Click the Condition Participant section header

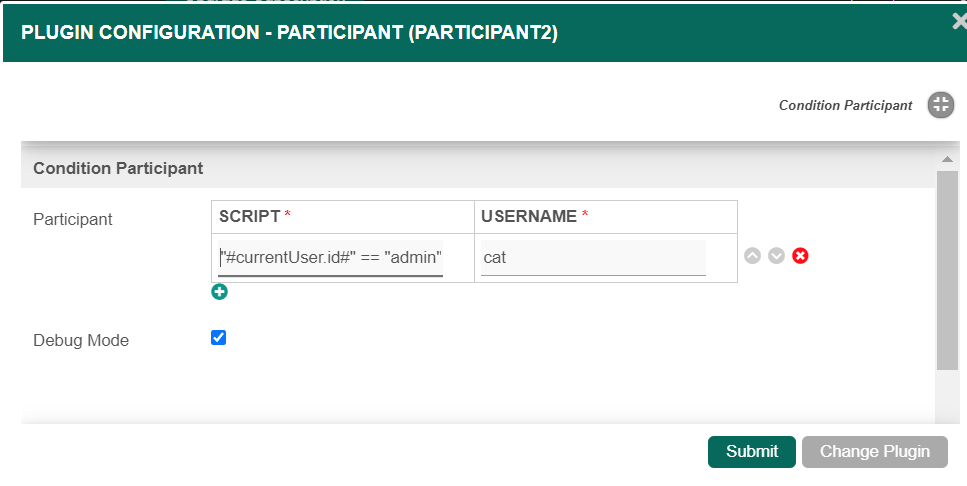tap(118, 168)
